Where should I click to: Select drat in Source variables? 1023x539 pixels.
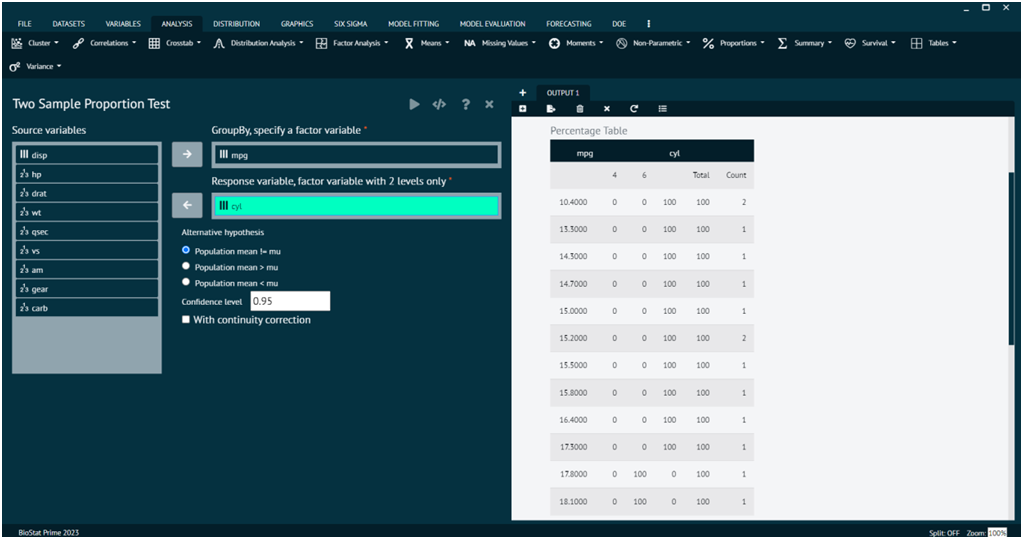[x=87, y=193]
